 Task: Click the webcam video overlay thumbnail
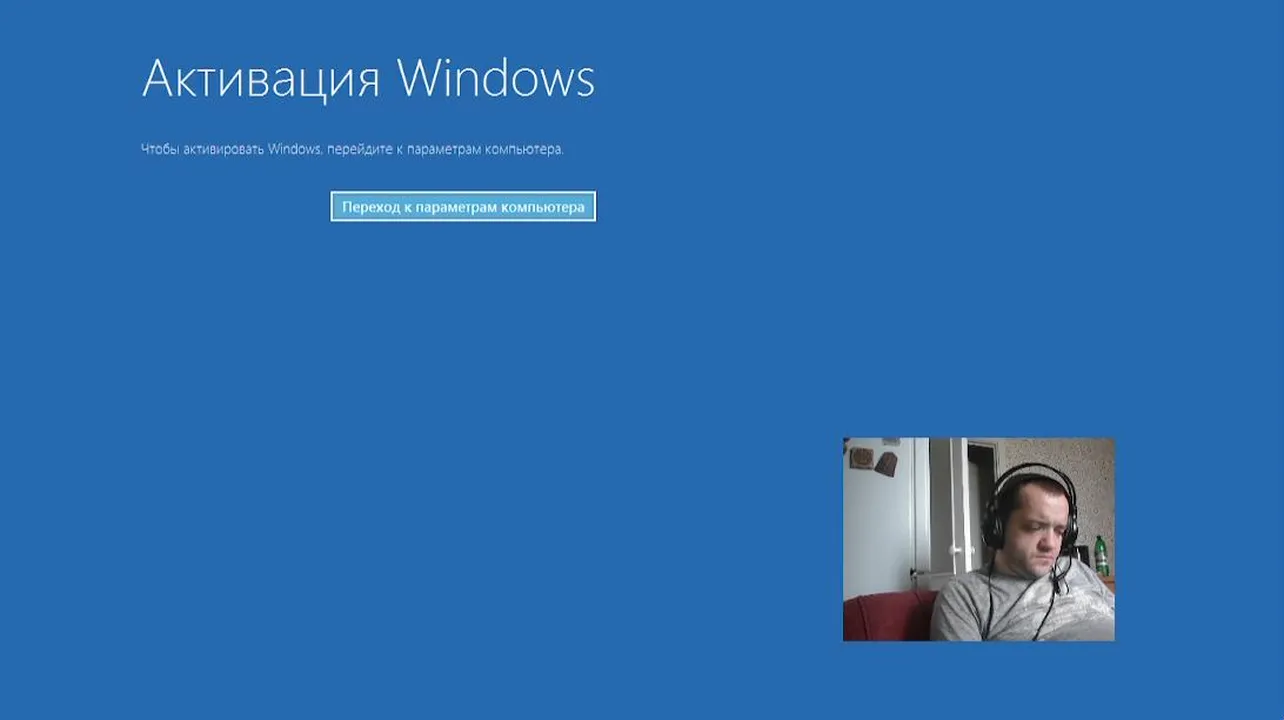978,539
